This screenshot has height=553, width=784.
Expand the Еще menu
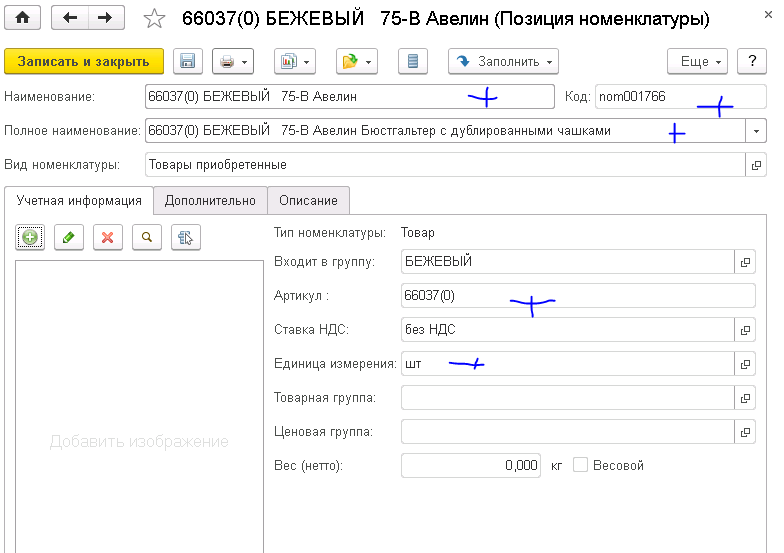[700, 62]
